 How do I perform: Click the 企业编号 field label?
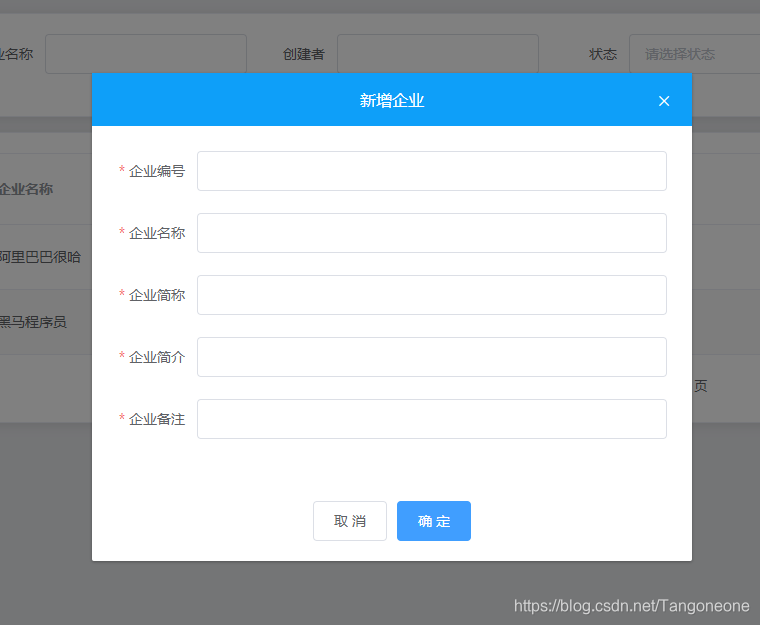click(x=157, y=171)
